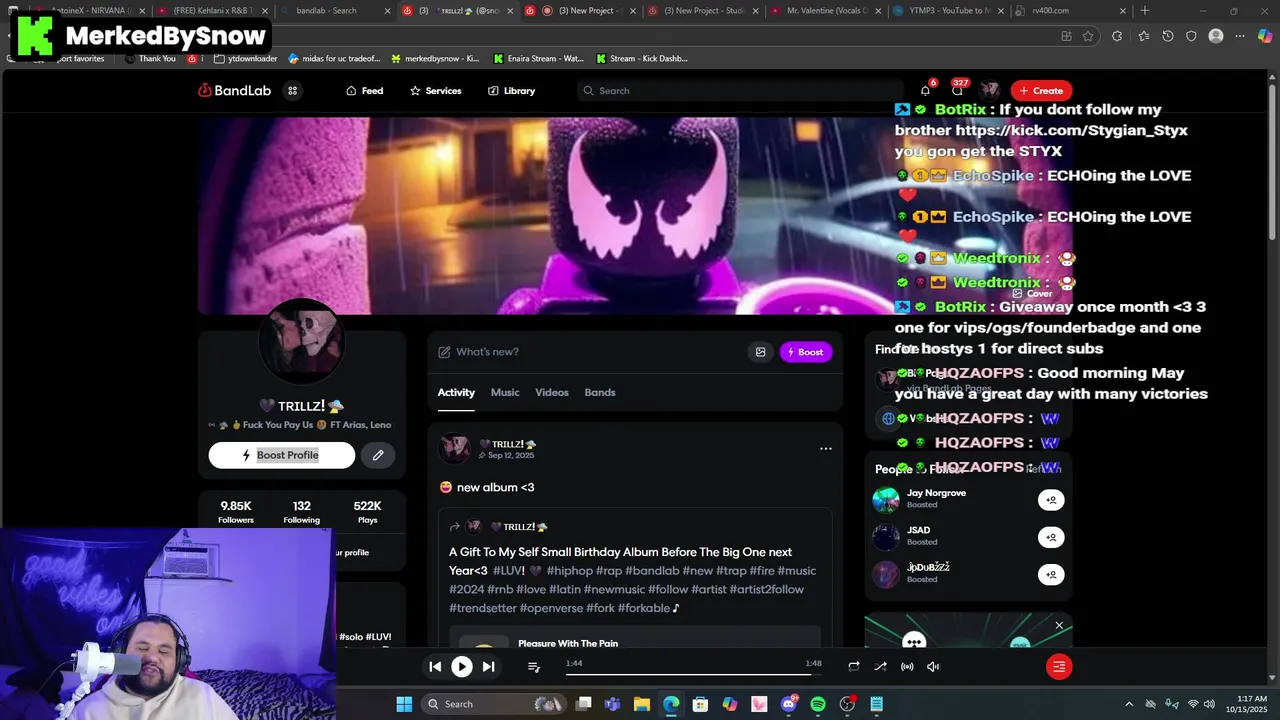
Task: Switch to the Videos tab
Action: pyautogui.click(x=552, y=393)
